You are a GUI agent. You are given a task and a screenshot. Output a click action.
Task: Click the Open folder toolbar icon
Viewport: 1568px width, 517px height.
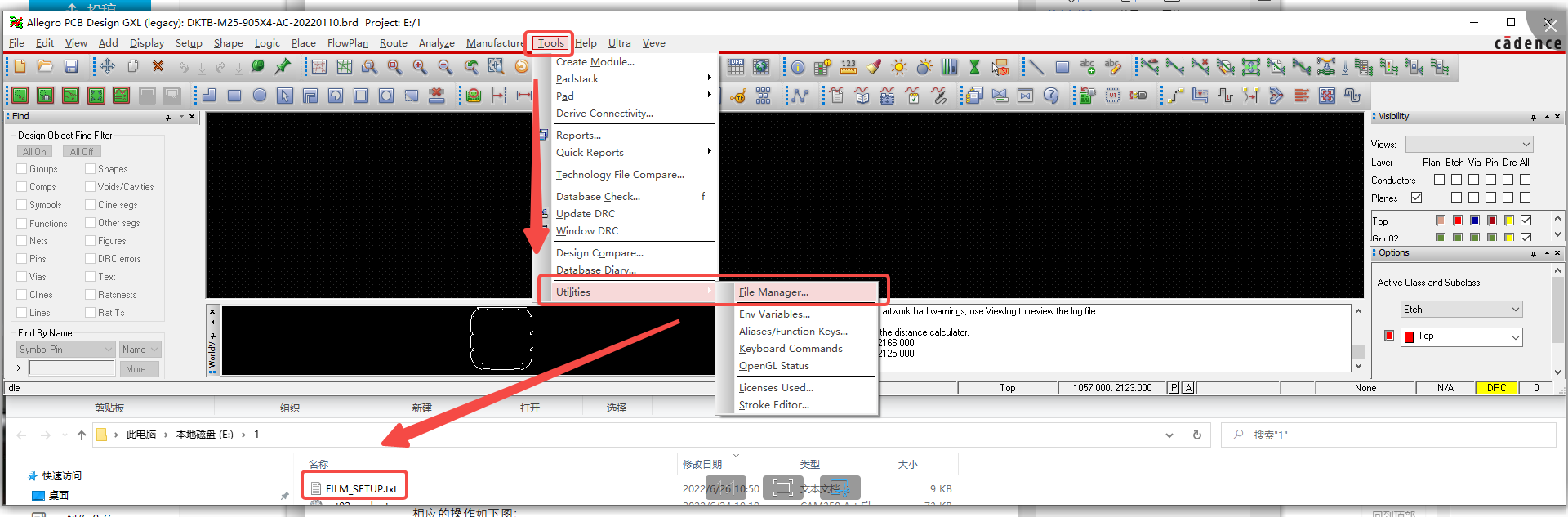pos(45,67)
